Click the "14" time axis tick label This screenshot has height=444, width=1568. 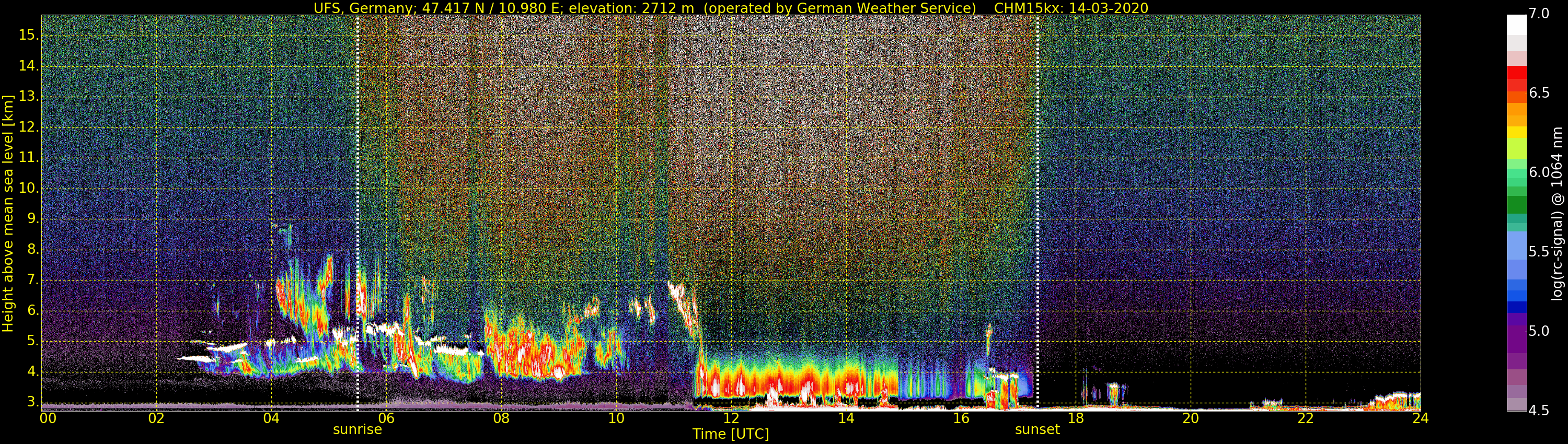[846, 418]
